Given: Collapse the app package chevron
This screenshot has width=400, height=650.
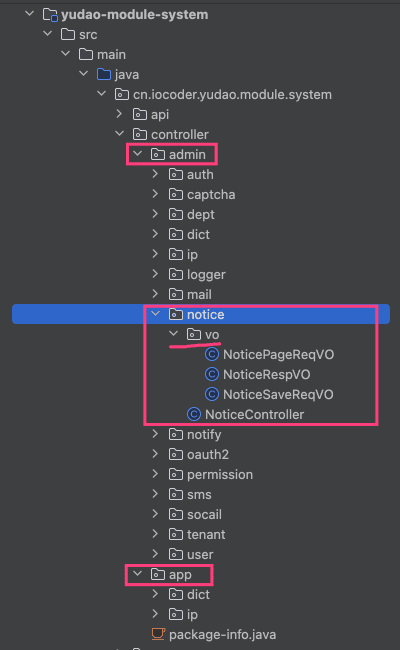Looking at the screenshot, I should [x=137, y=574].
